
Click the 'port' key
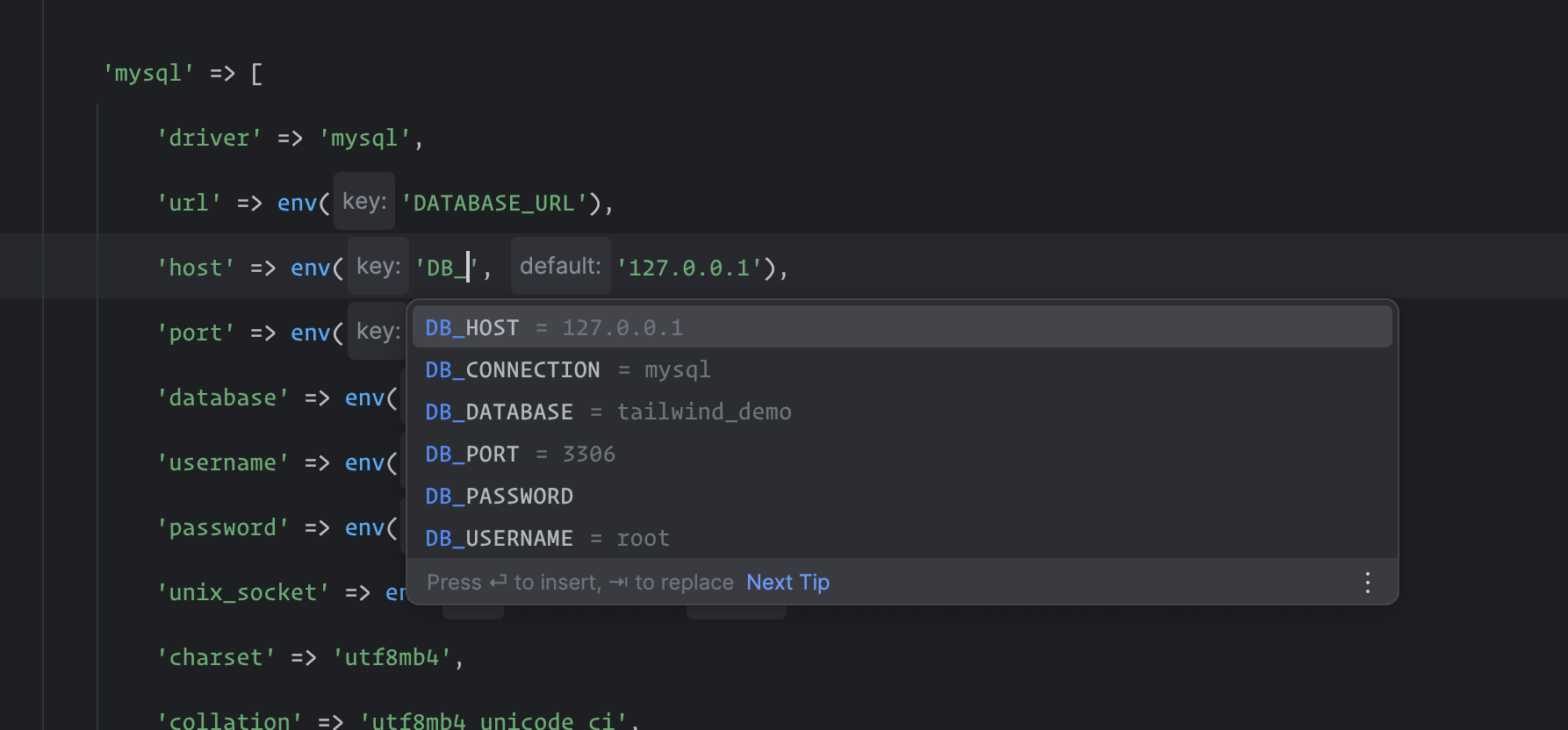click(196, 333)
